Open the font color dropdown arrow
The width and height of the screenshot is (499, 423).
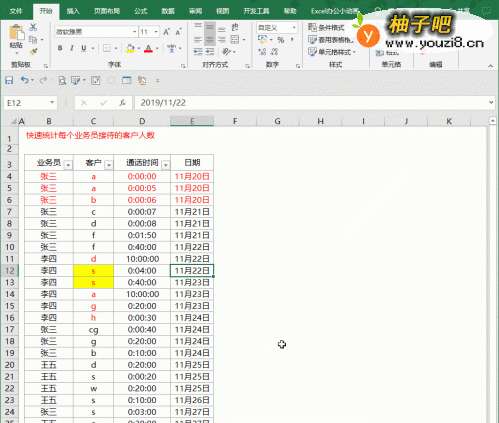click(157, 49)
